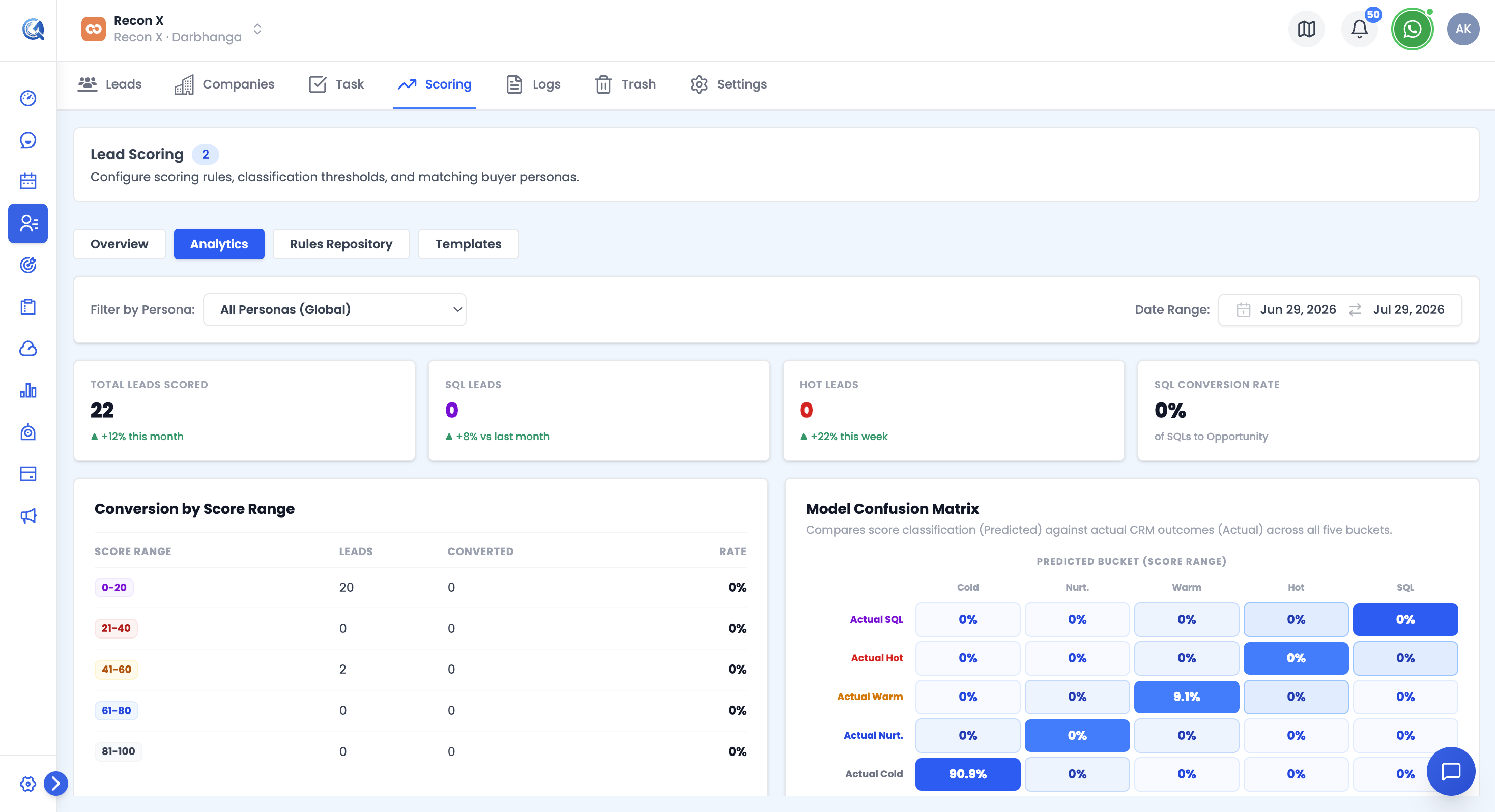Expand the Recon X workspace switcher chevron
This screenshot has height=812, width=1495.
pyautogui.click(x=257, y=29)
